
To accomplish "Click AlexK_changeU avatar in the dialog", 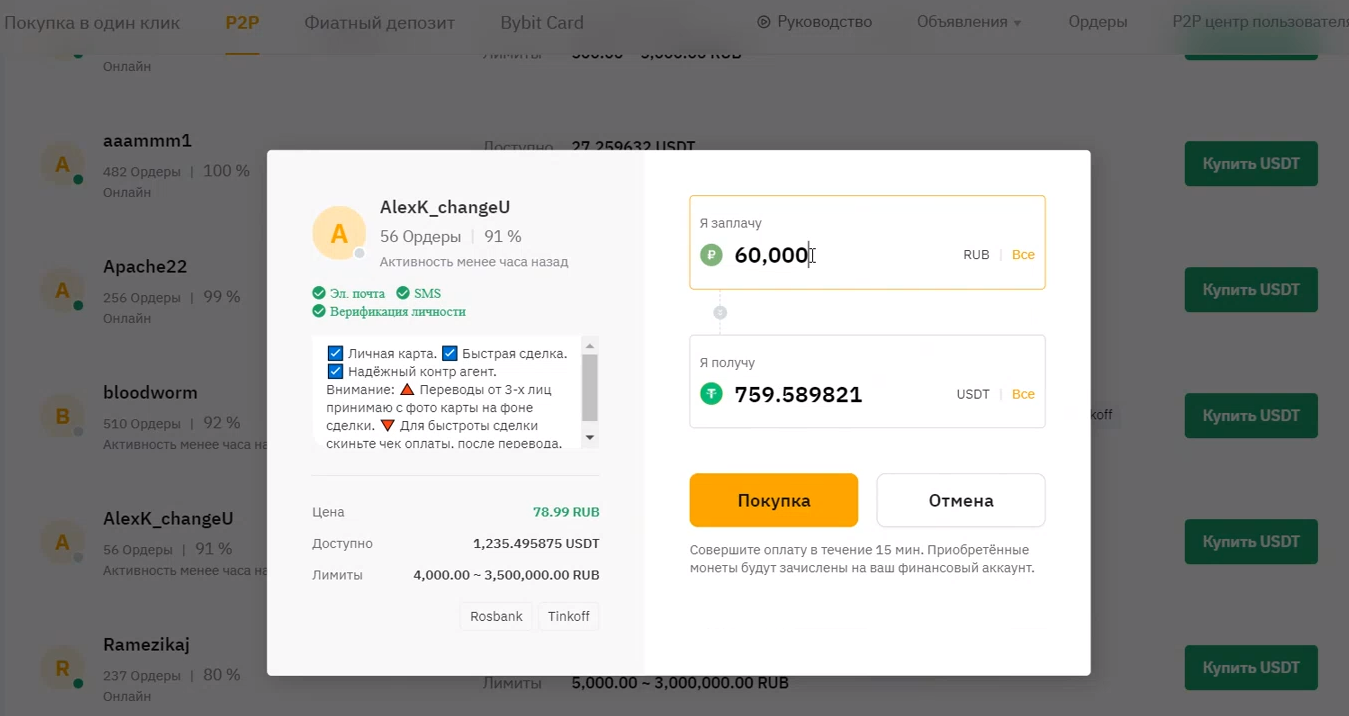I will pyautogui.click(x=339, y=233).
